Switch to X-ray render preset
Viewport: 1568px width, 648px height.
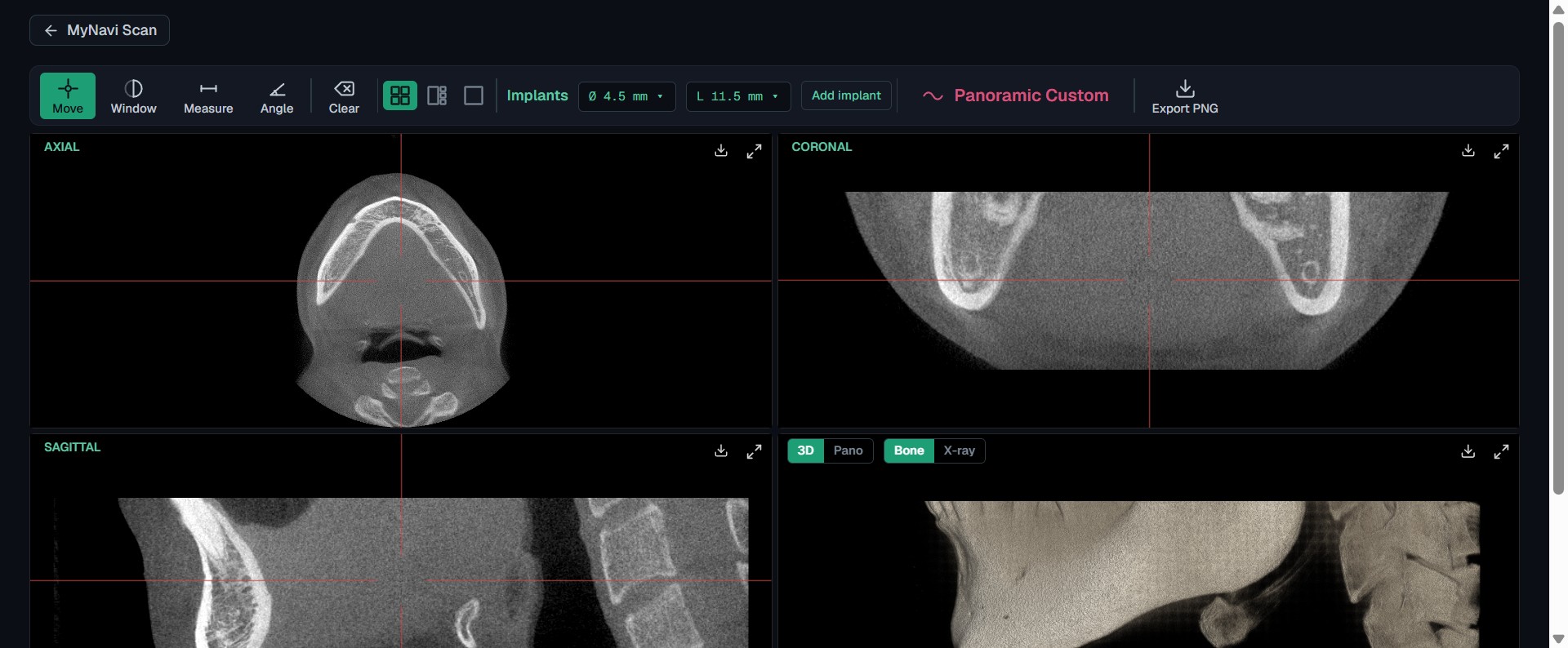pyautogui.click(x=960, y=450)
